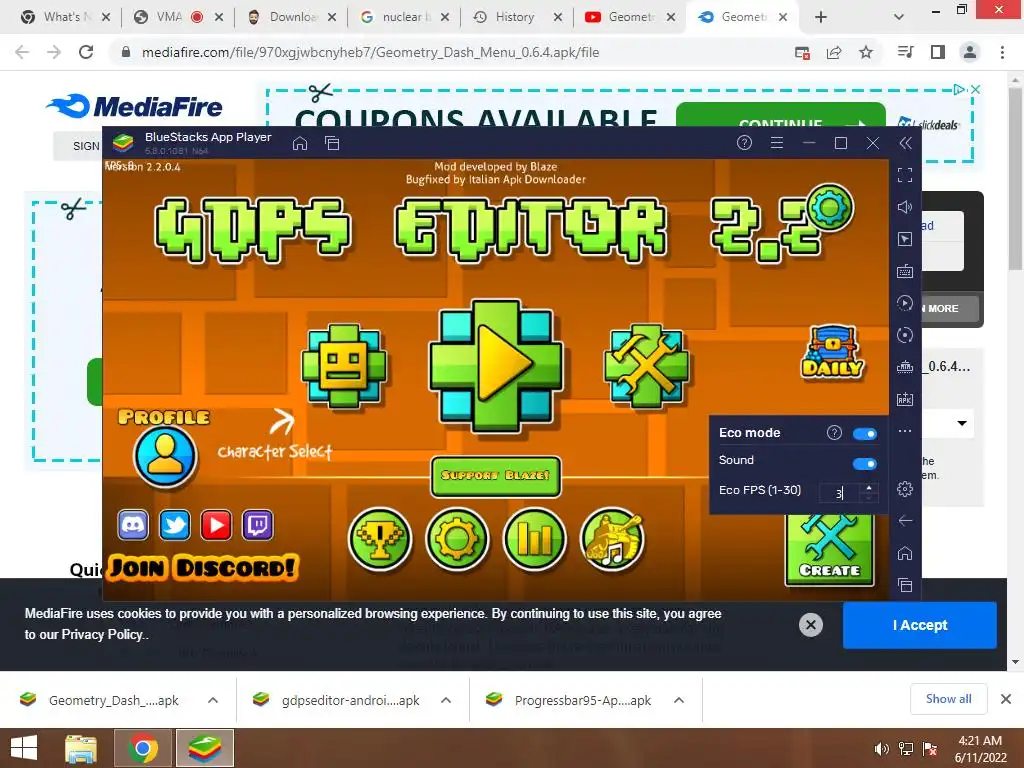Open the game settings gear button
The width and height of the screenshot is (1024, 768).
coord(457,539)
